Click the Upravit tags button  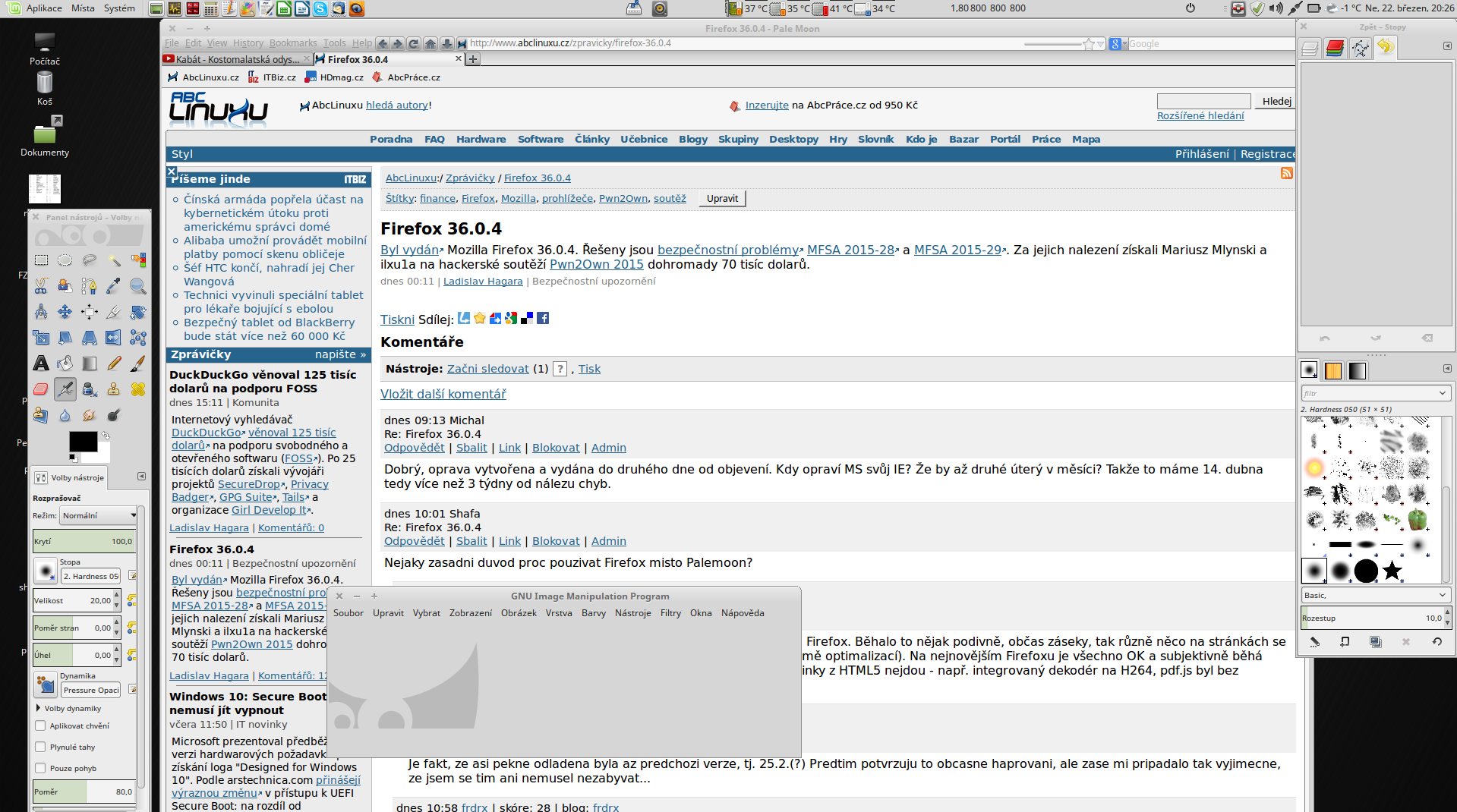[x=722, y=199]
